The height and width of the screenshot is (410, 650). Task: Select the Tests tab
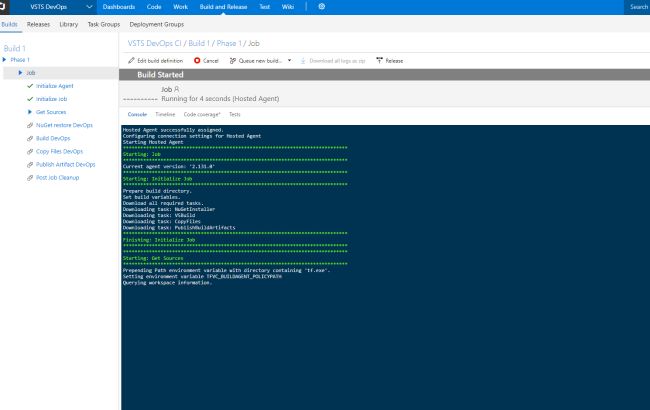pos(235,114)
